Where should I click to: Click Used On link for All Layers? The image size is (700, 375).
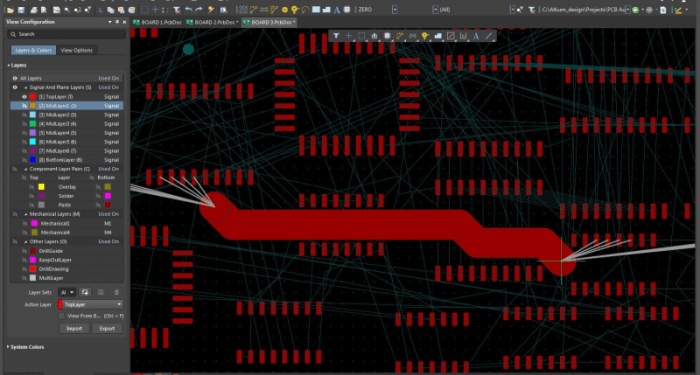pos(108,78)
